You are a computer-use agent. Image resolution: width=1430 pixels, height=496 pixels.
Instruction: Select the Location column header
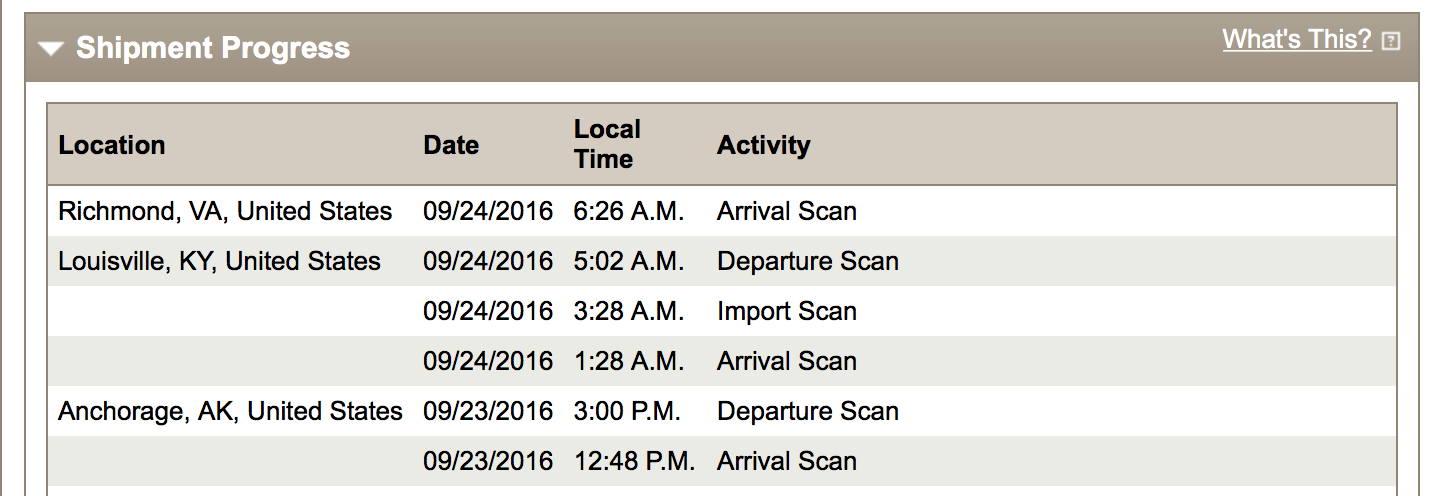tap(112, 145)
